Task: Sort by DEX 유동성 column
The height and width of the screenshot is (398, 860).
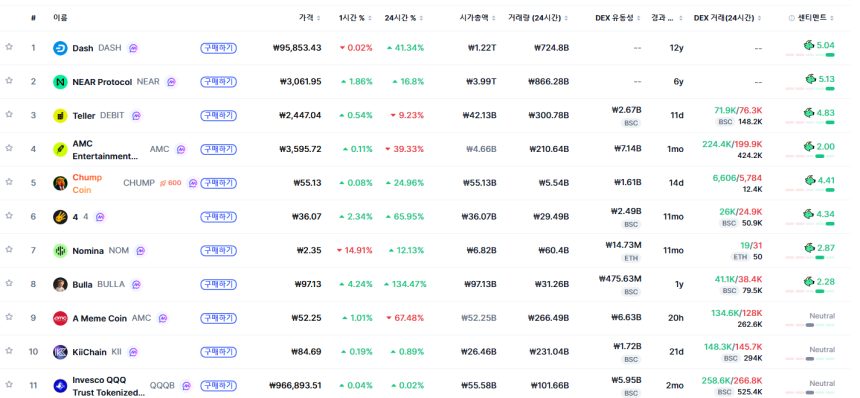Action: pyautogui.click(x=618, y=18)
